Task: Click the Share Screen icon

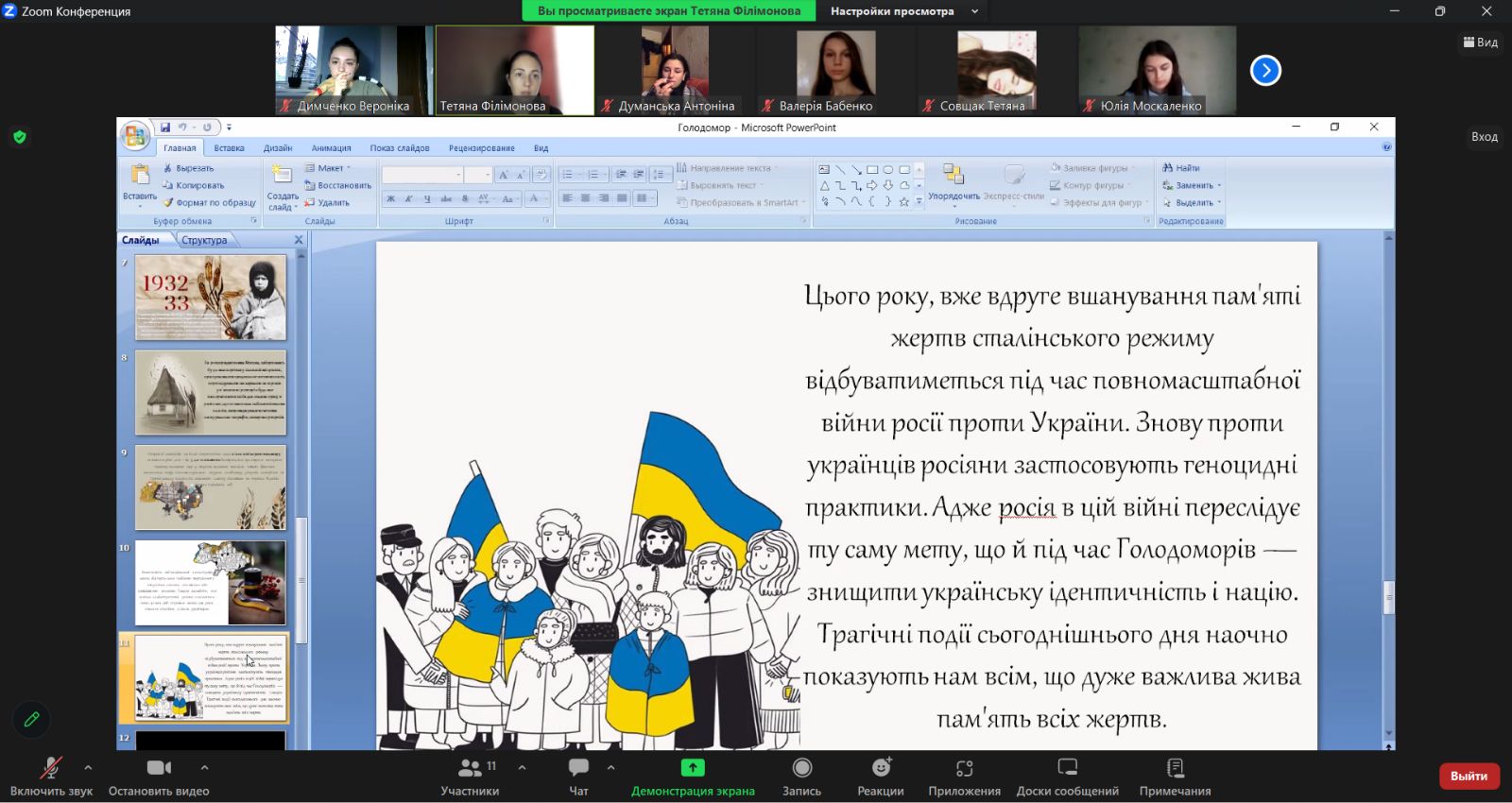Action: click(x=693, y=768)
